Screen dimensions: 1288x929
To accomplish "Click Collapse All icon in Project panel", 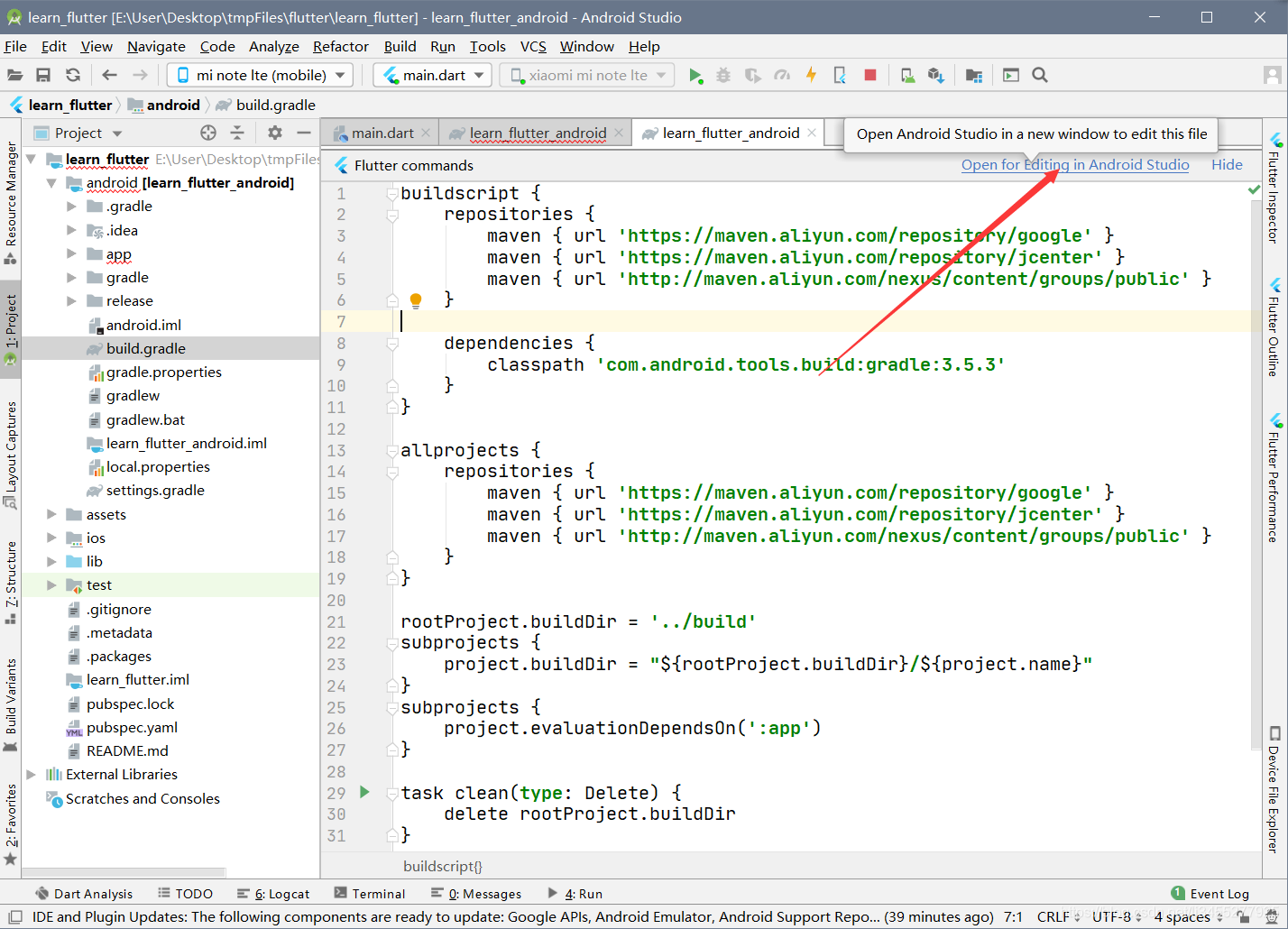I will coord(237,133).
